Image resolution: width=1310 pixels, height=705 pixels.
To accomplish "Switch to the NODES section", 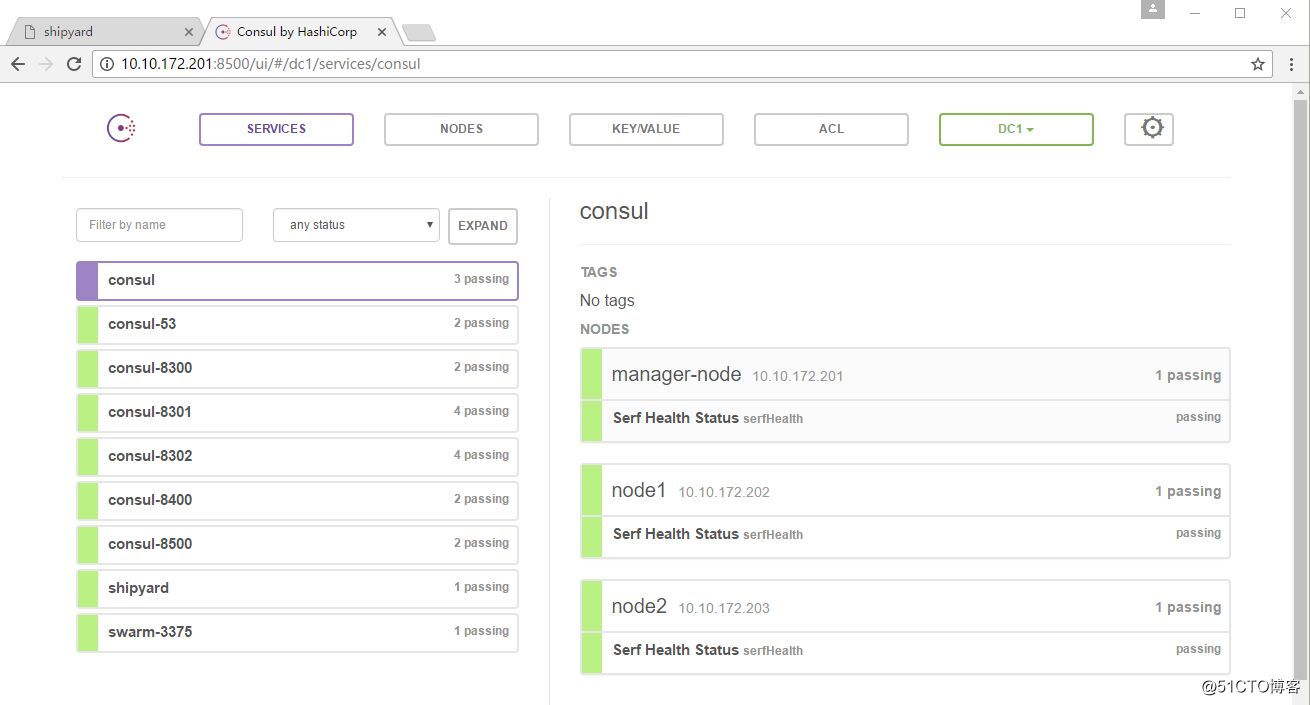I will [x=461, y=129].
